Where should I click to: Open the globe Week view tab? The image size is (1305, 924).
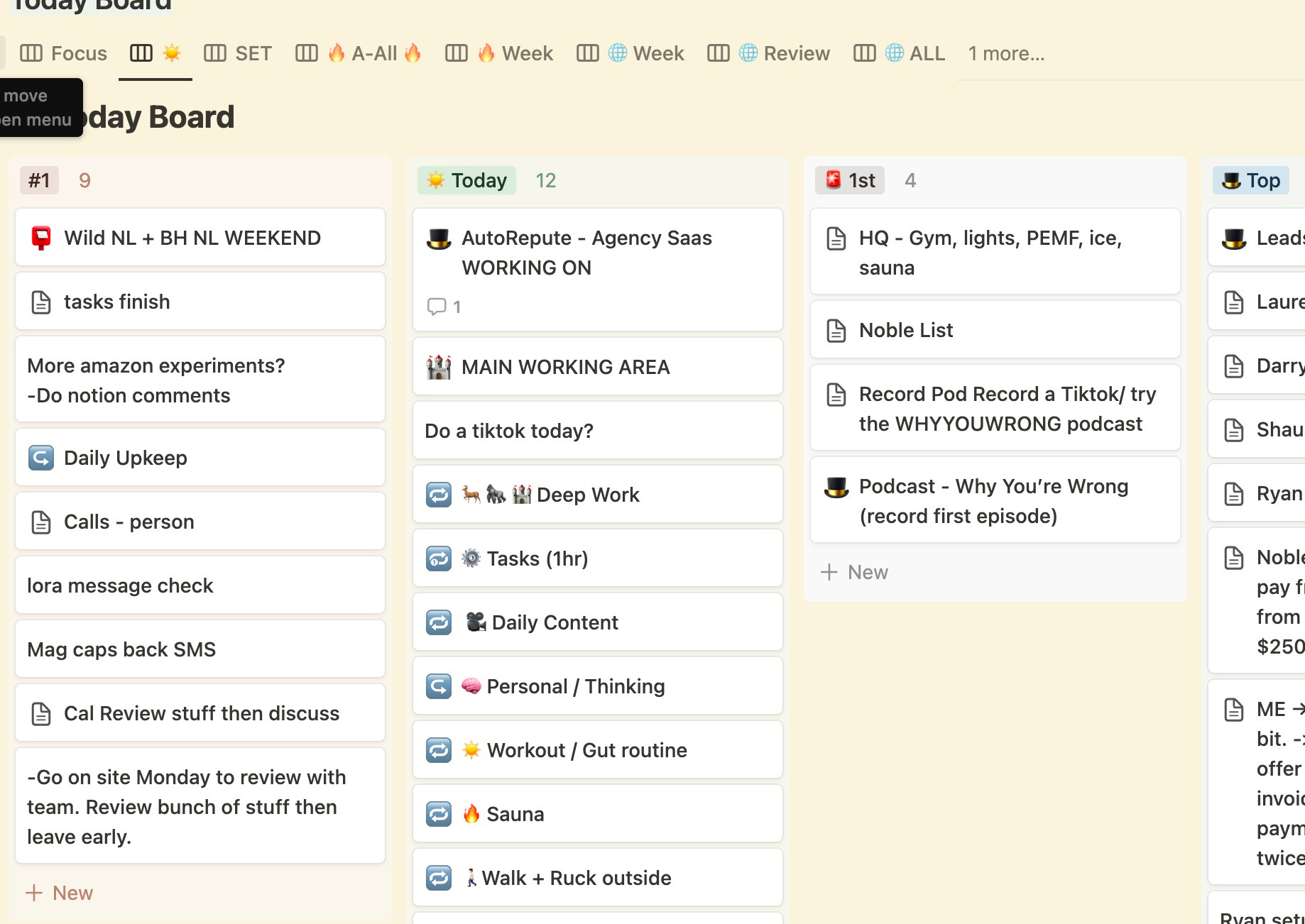[x=630, y=53]
